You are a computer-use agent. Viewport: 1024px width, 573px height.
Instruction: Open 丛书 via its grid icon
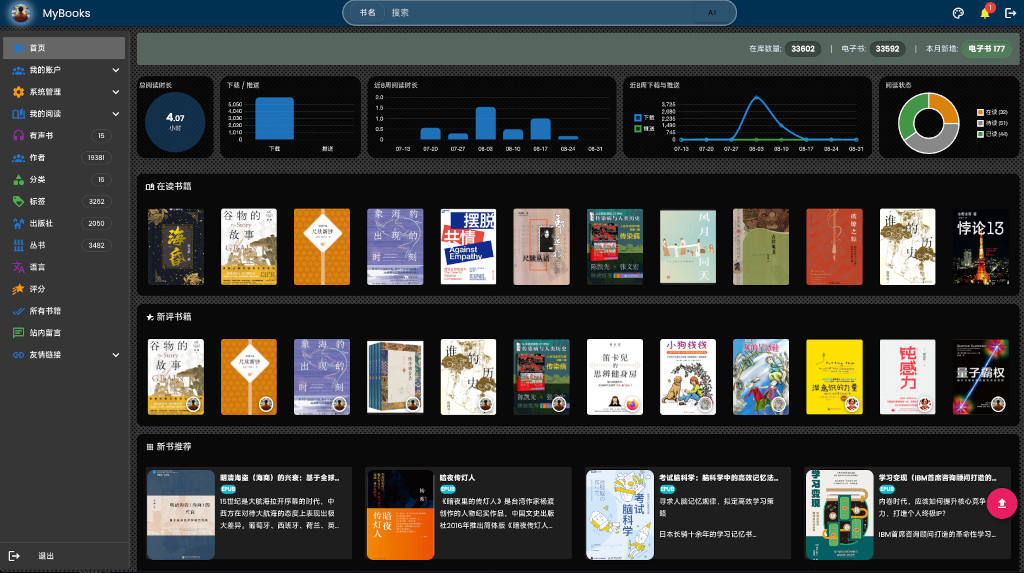18,245
